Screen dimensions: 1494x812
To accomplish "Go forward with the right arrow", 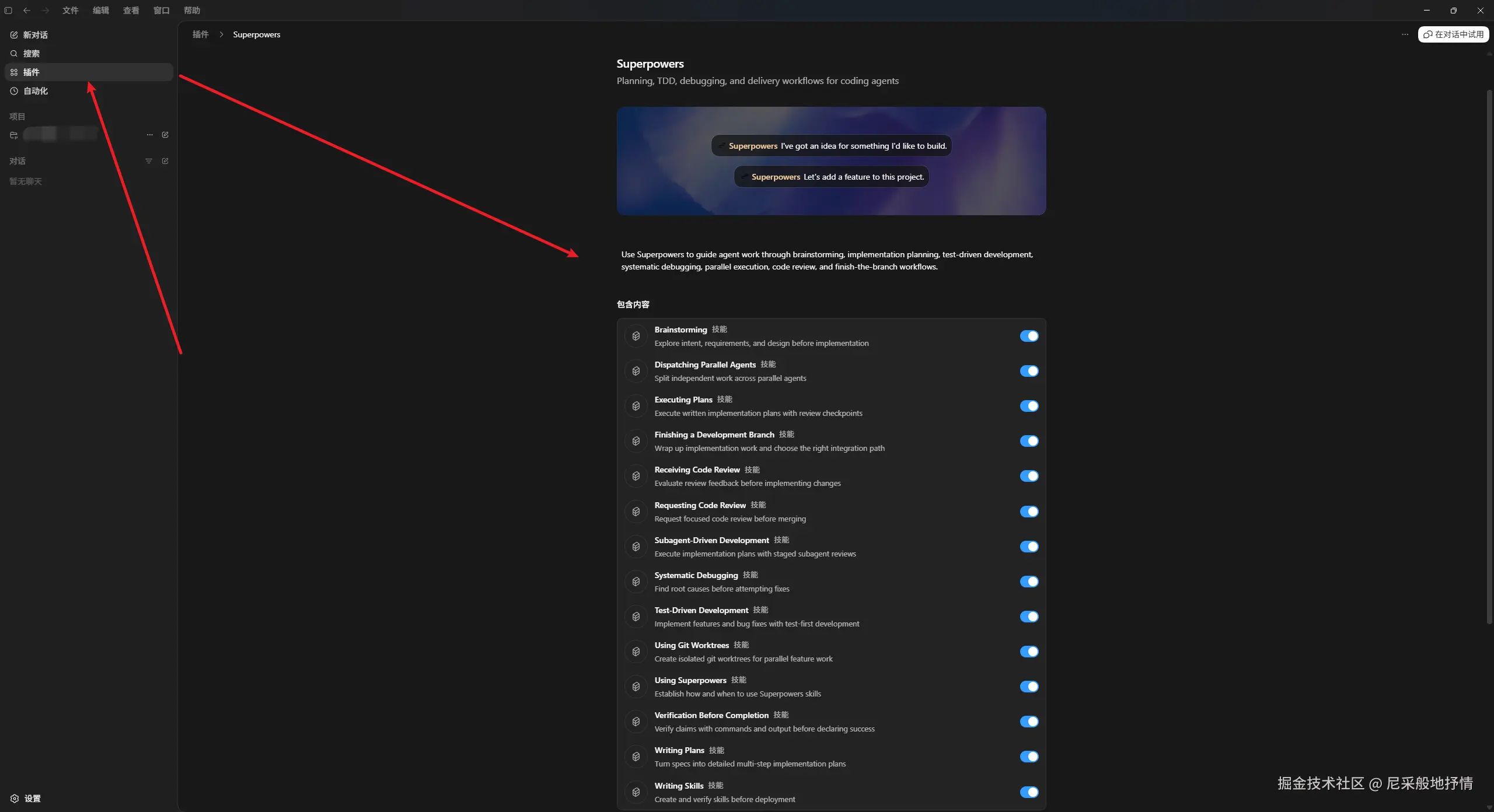I will 46,10.
